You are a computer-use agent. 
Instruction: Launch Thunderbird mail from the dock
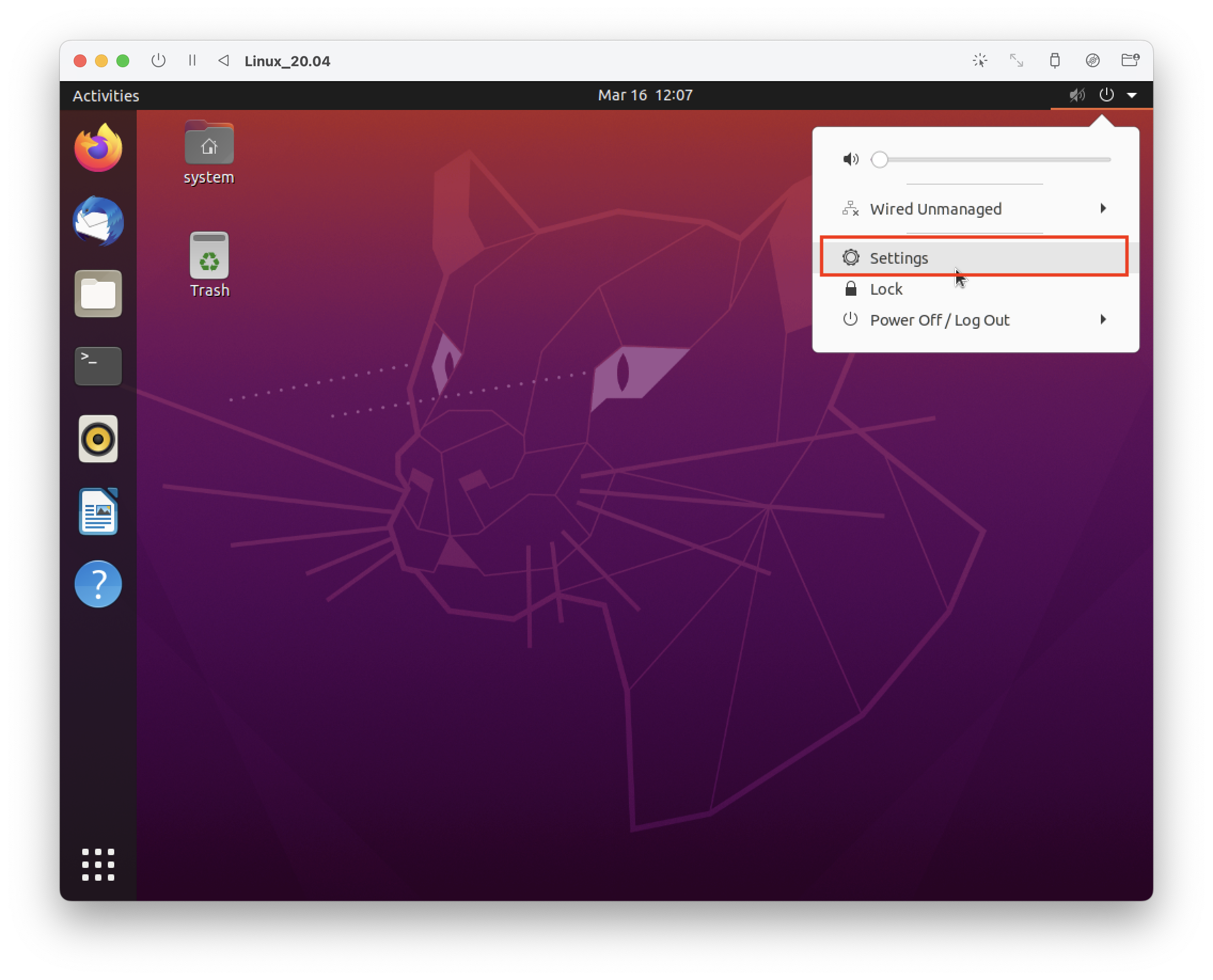[98, 222]
